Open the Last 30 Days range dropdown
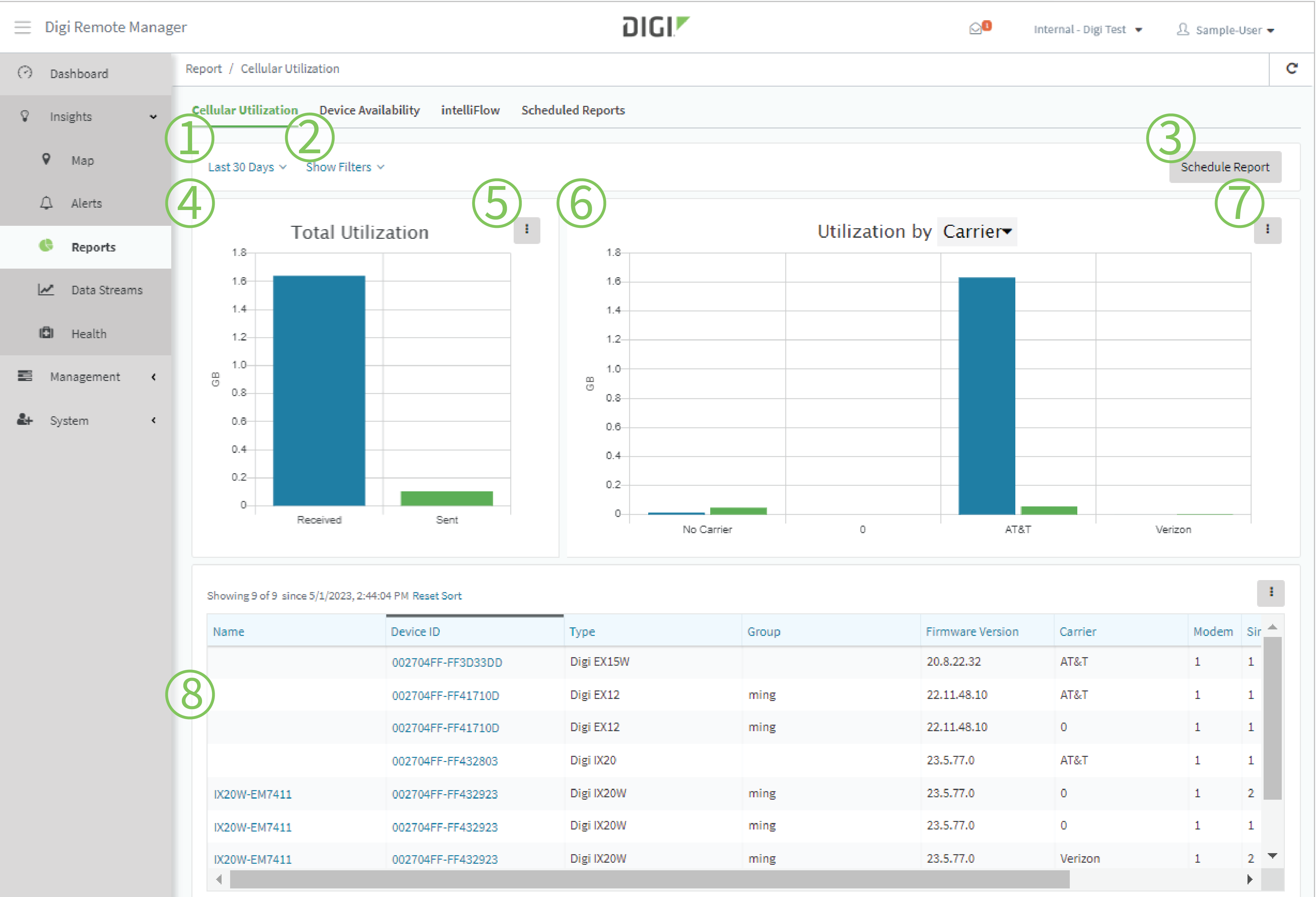 coord(247,167)
